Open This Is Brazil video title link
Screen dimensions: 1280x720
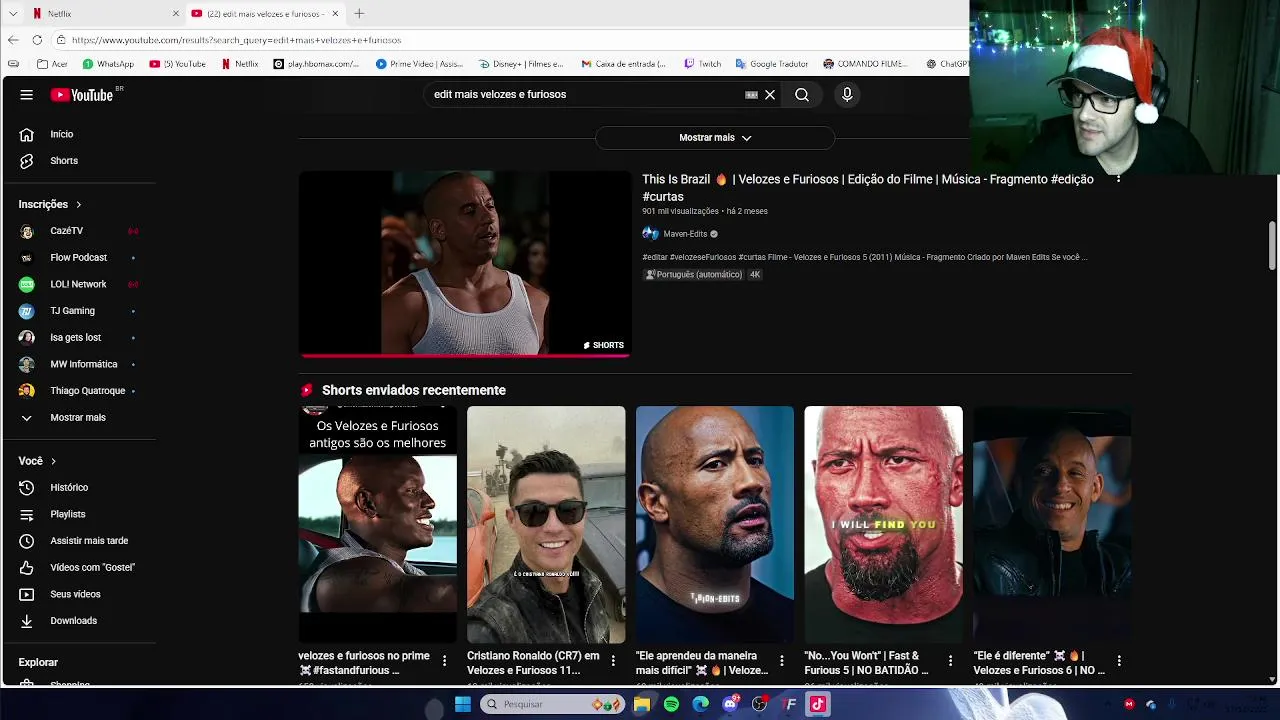(x=868, y=188)
